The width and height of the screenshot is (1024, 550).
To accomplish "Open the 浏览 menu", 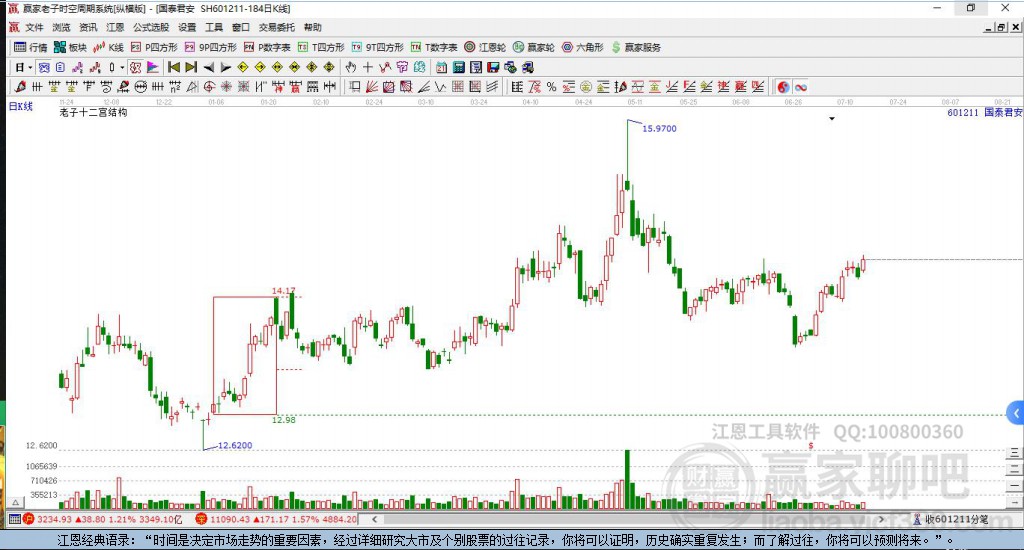I will click(x=61, y=27).
